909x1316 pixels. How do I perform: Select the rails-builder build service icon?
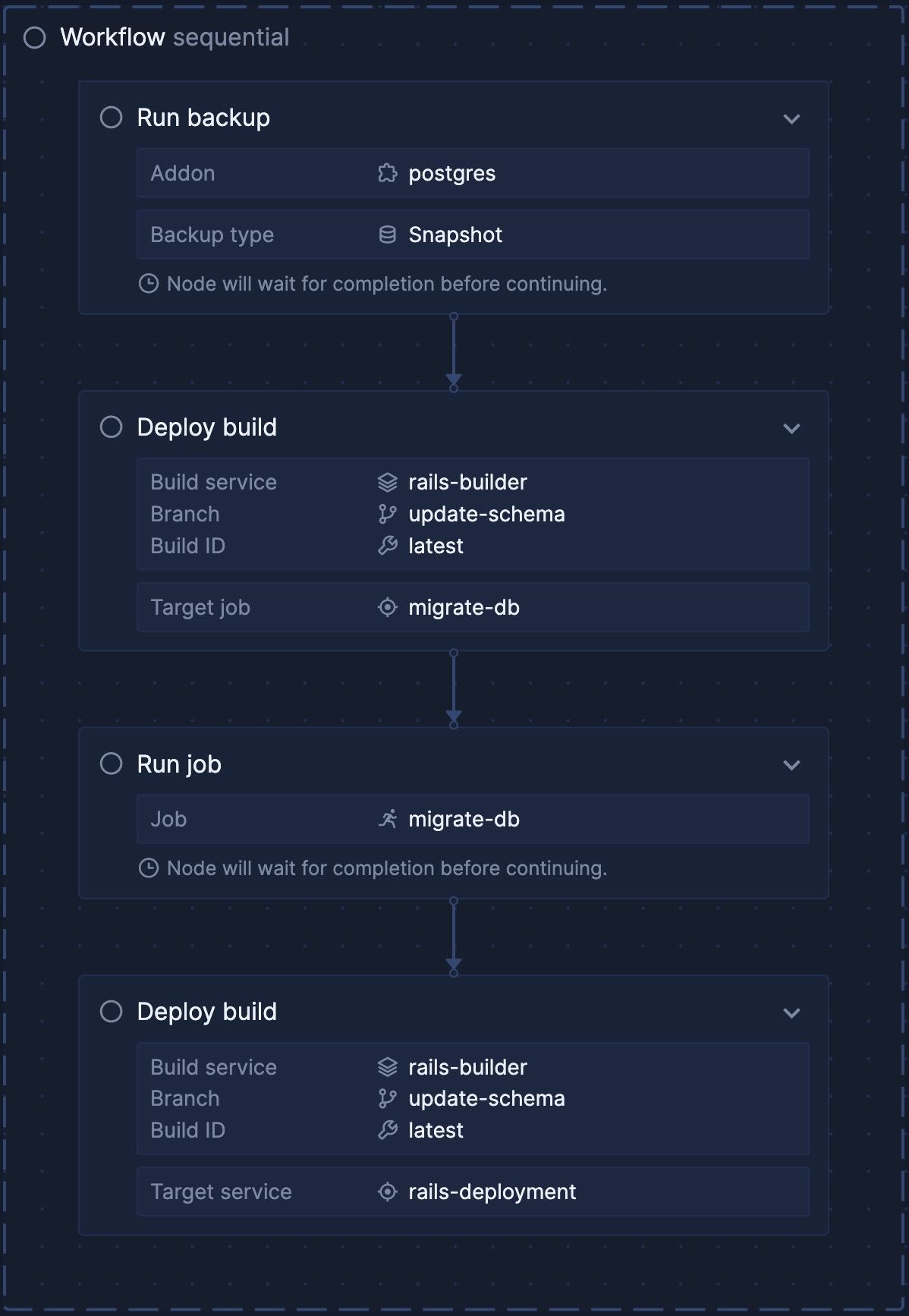coord(387,482)
